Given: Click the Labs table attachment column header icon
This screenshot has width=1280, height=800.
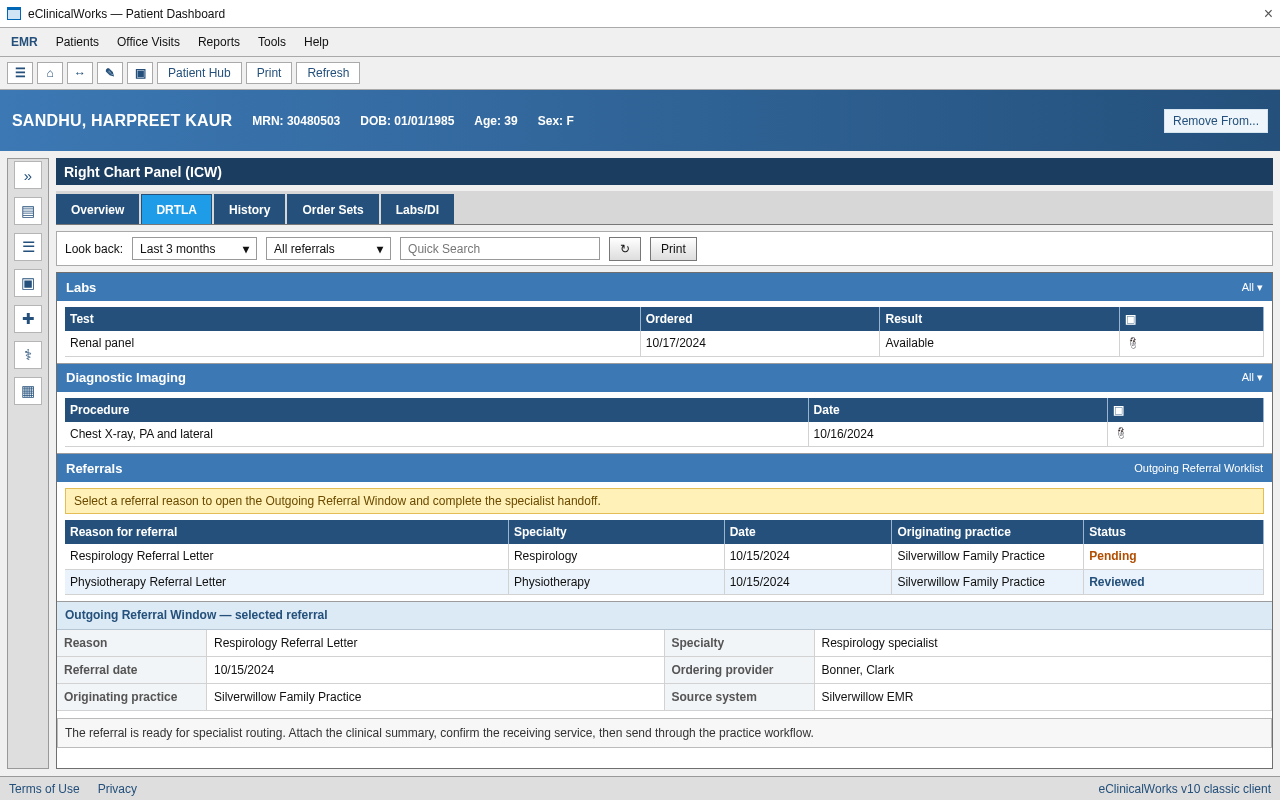Looking at the screenshot, I should (1130, 319).
